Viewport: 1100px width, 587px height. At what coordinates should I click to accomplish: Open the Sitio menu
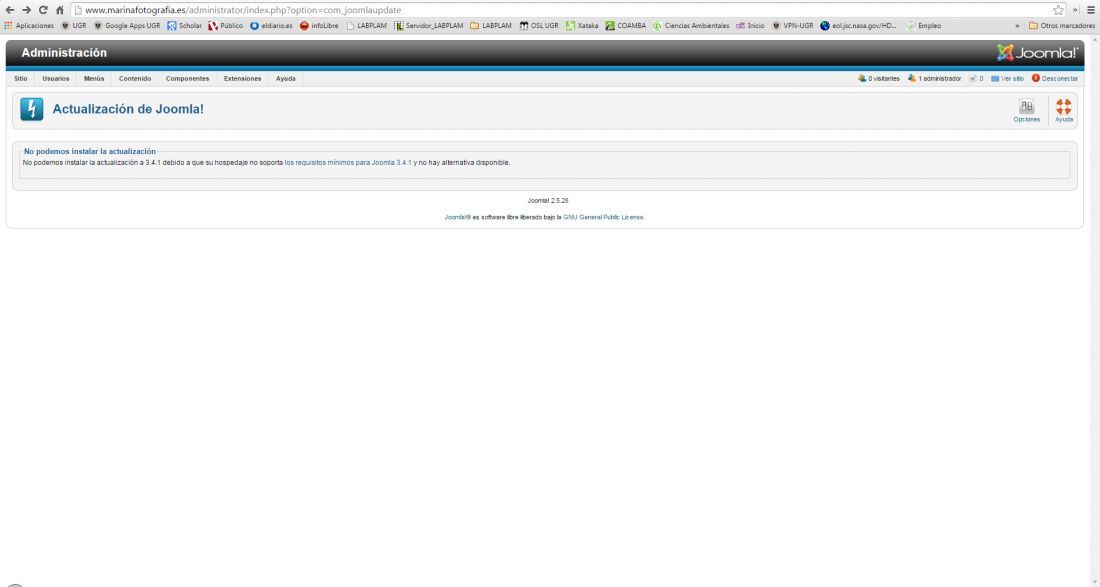click(21, 79)
